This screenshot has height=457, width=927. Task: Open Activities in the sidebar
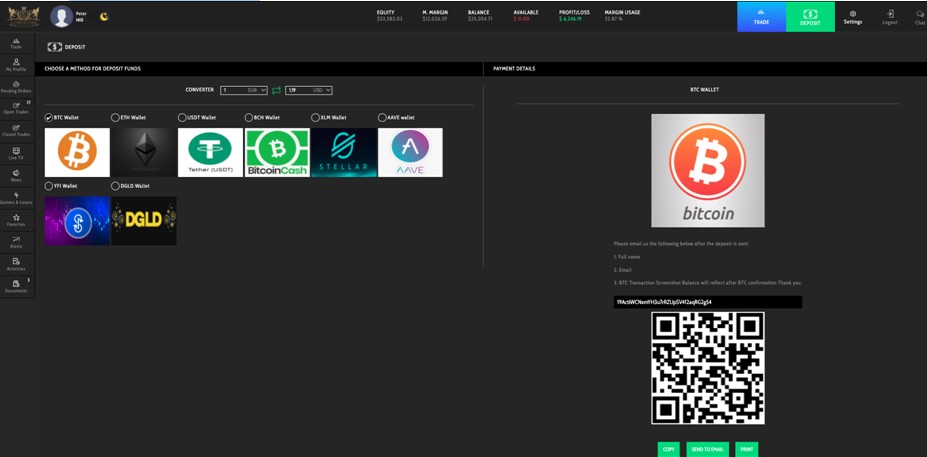(17, 264)
